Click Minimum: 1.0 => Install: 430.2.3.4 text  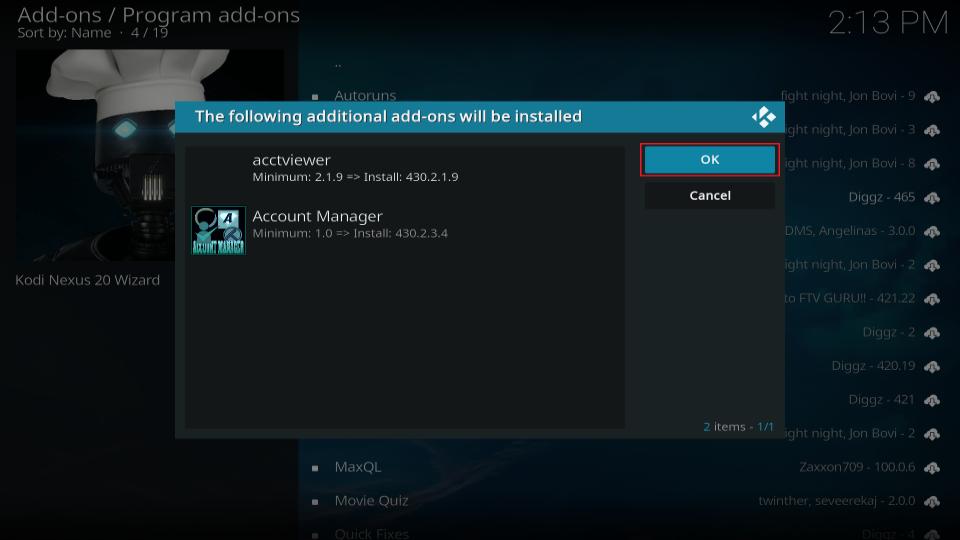pyautogui.click(x=350, y=233)
